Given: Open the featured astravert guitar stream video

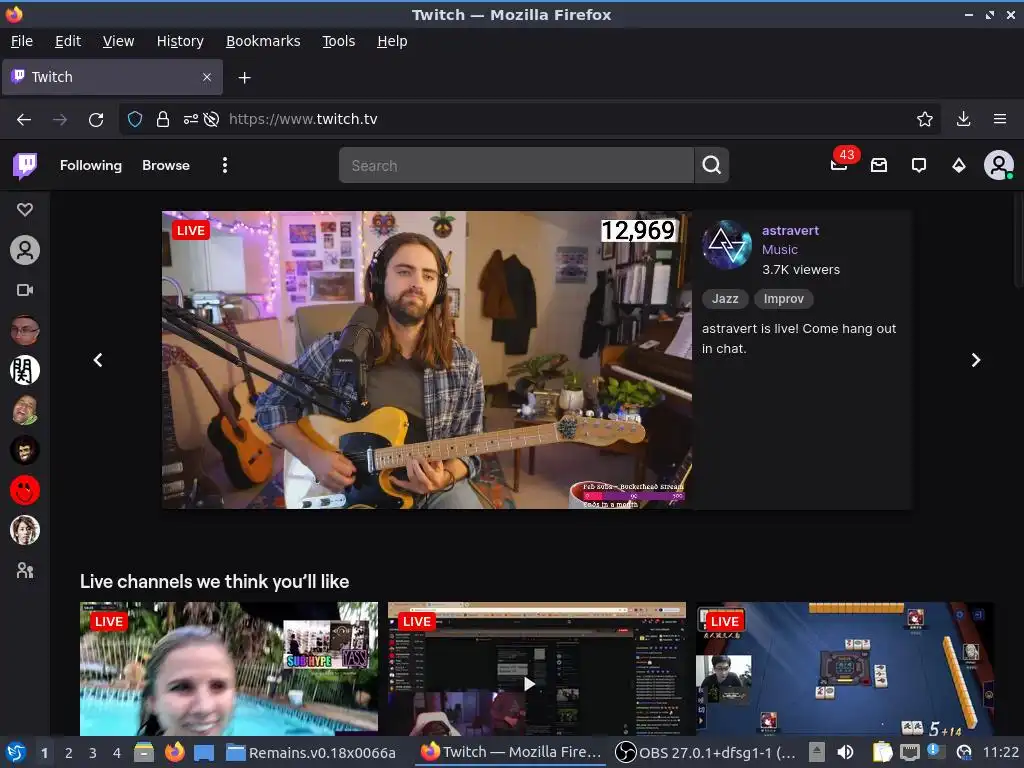Looking at the screenshot, I should (427, 360).
